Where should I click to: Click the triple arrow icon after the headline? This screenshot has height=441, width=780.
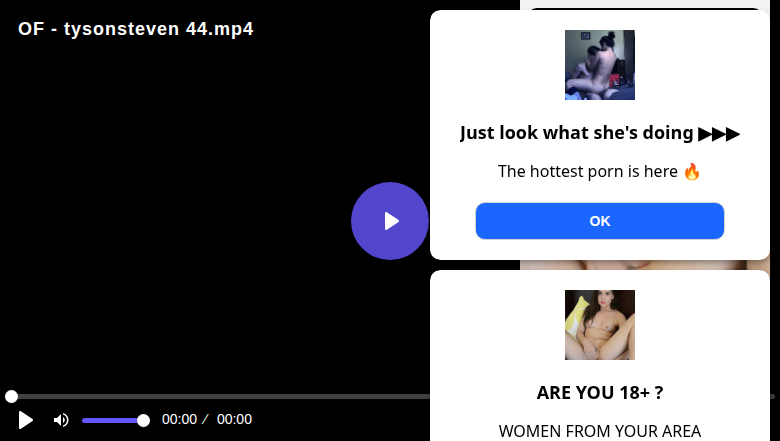[719, 133]
